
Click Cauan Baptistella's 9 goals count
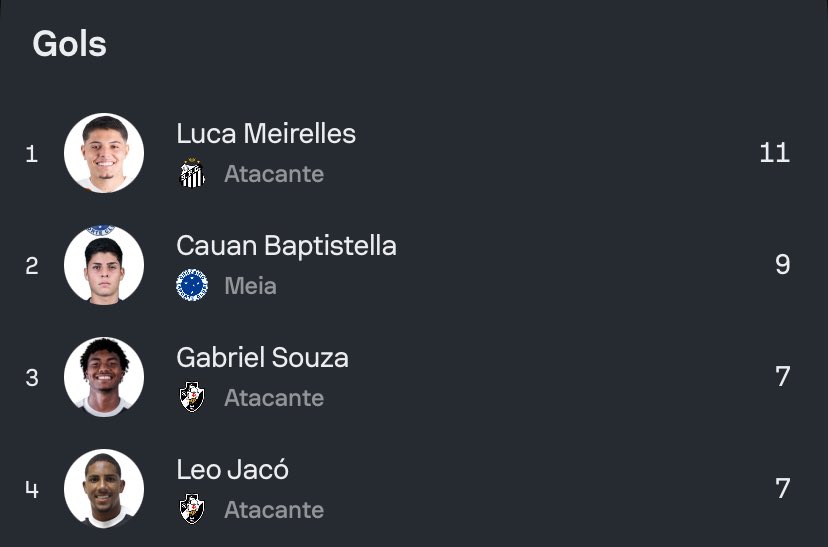click(782, 265)
